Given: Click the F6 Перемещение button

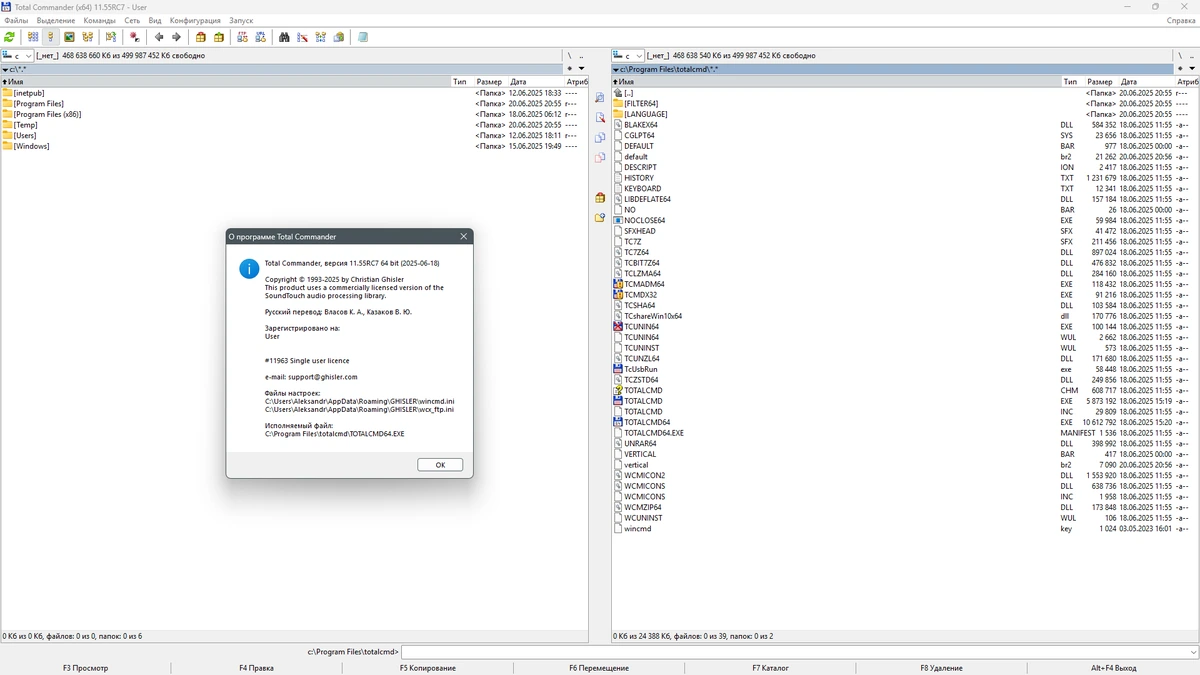Looking at the screenshot, I should [x=599, y=668].
